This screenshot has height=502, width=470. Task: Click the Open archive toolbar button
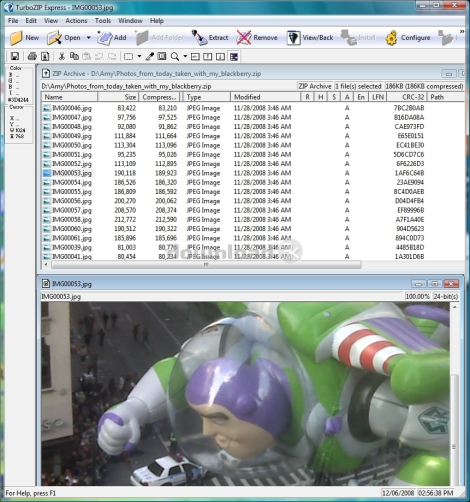click(x=64, y=38)
